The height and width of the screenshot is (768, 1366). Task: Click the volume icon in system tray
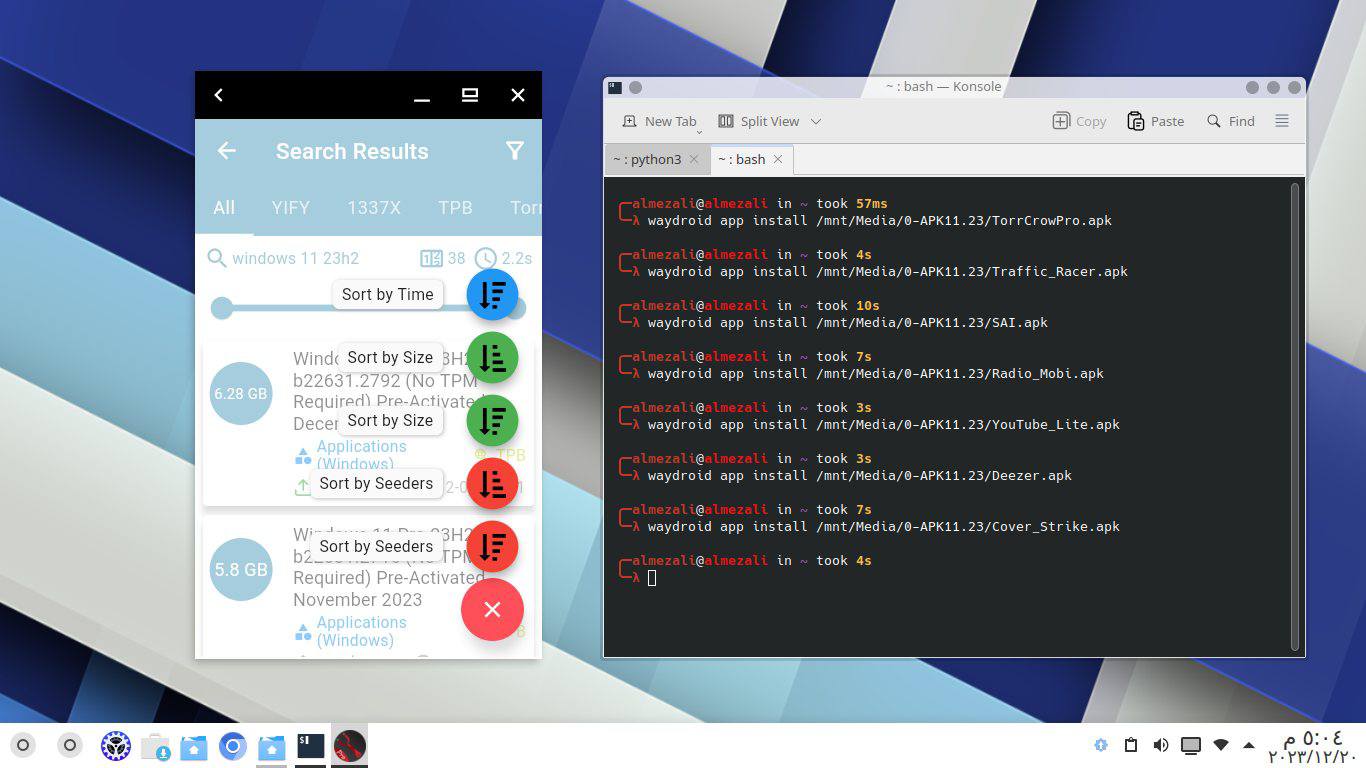coord(1161,745)
